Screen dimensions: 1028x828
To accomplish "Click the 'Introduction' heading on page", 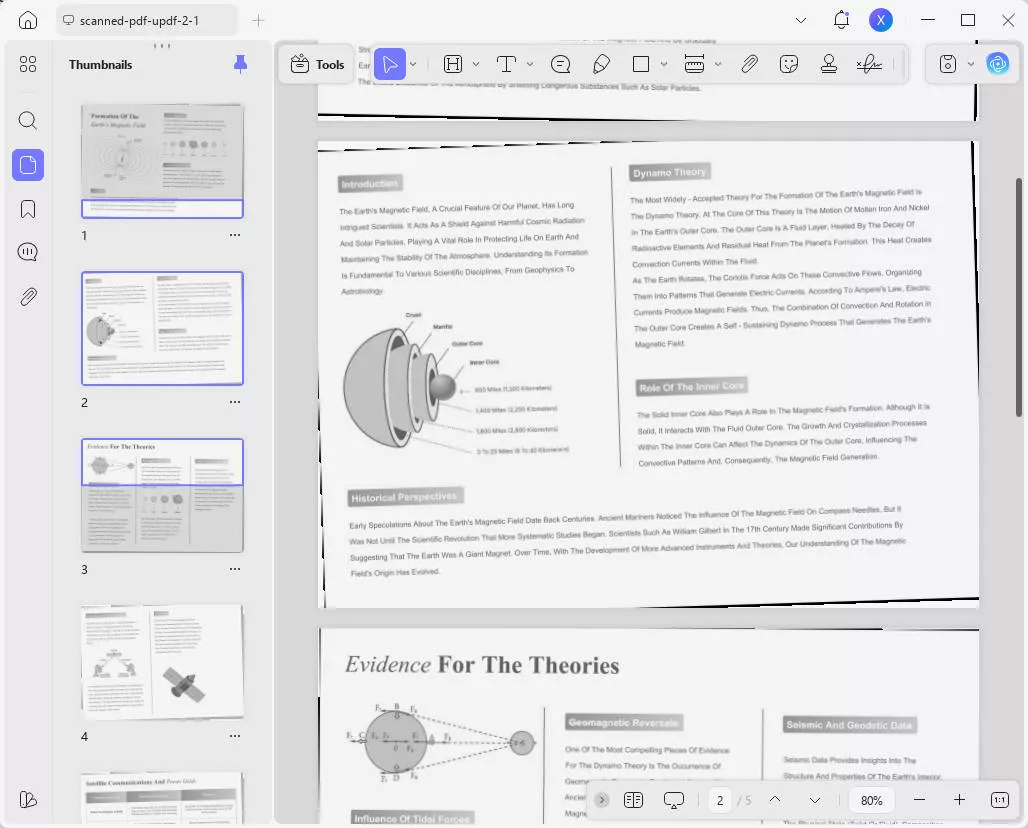I will (370, 184).
